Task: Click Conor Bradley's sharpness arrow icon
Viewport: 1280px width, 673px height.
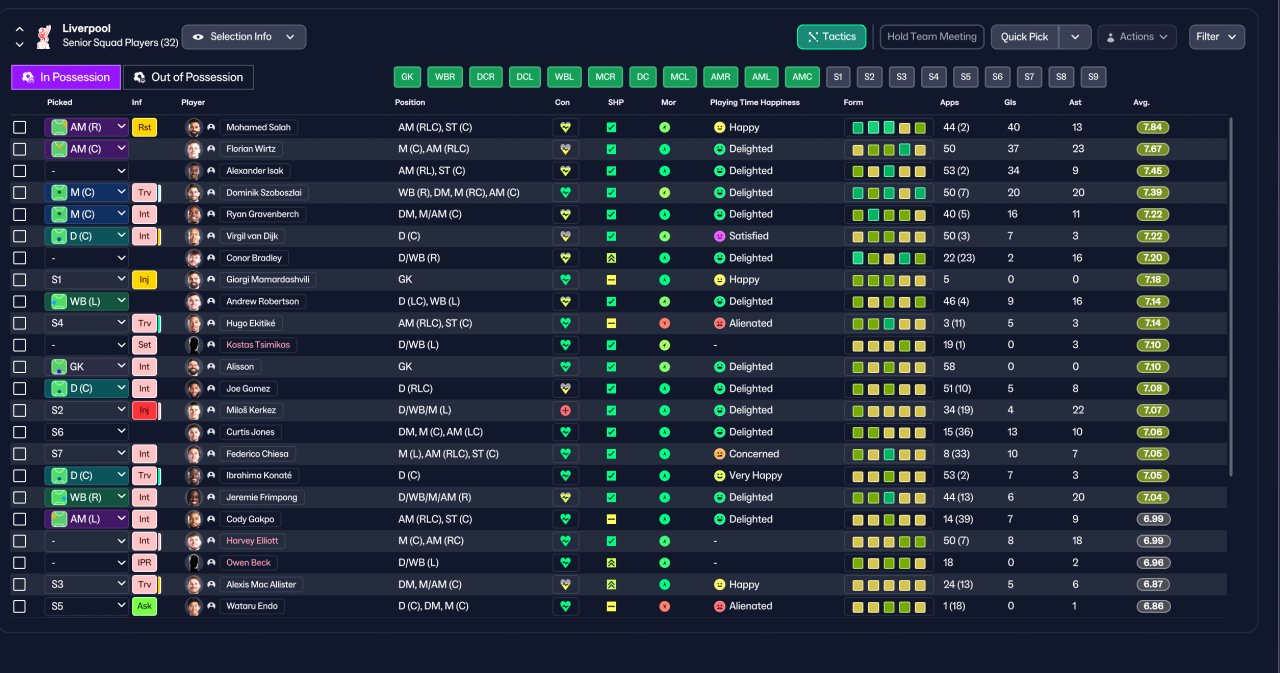Action: tap(611, 258)
